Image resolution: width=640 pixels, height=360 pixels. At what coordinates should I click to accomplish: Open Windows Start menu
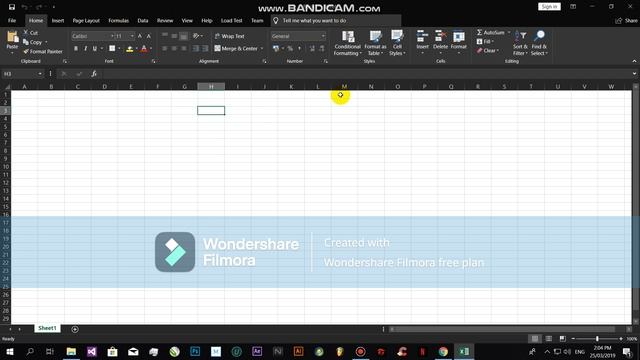9,351
